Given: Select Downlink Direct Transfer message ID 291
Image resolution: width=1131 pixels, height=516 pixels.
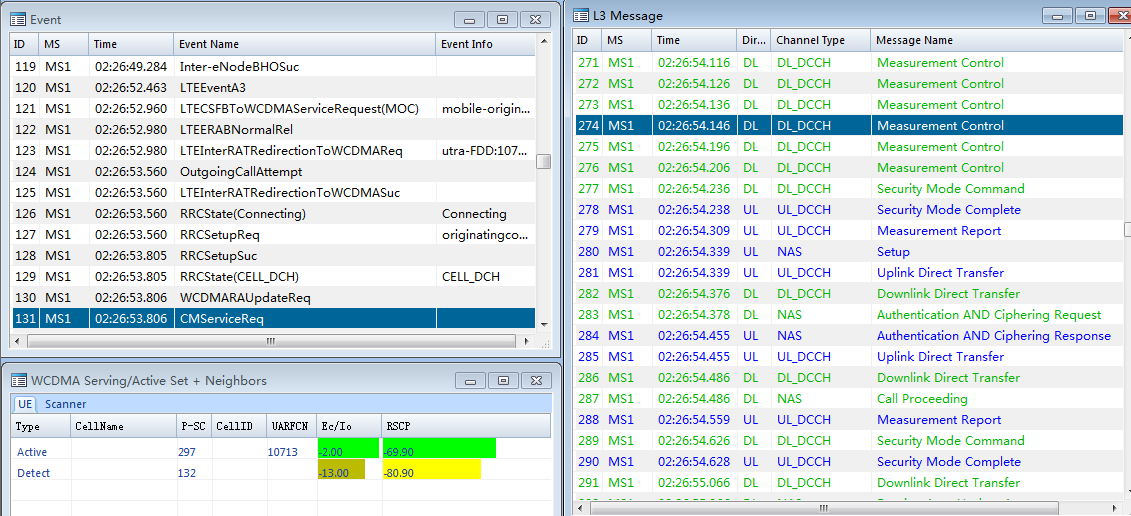Looking at the screenshot, I should coord(848,482).
